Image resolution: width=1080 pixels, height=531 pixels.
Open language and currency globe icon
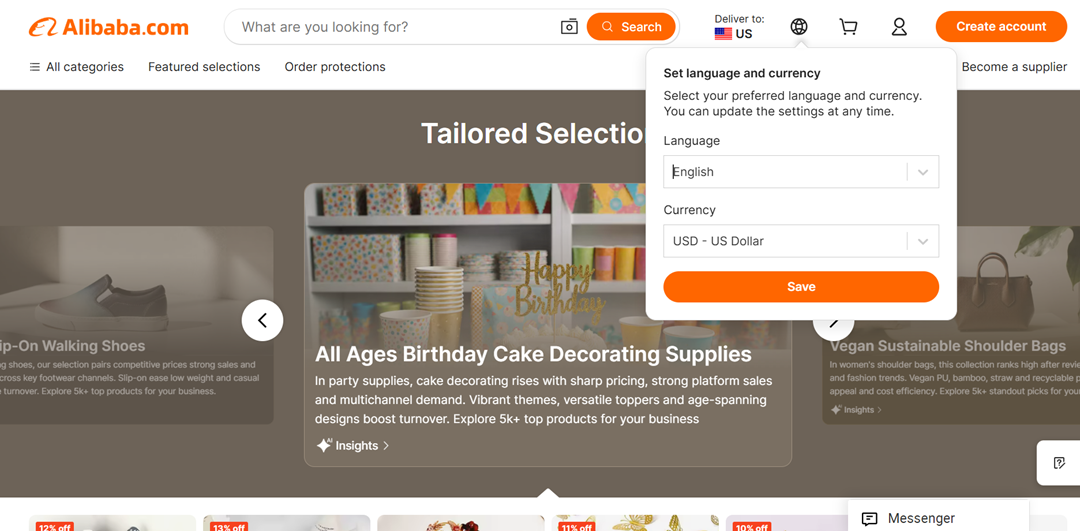tap(798, 27)
